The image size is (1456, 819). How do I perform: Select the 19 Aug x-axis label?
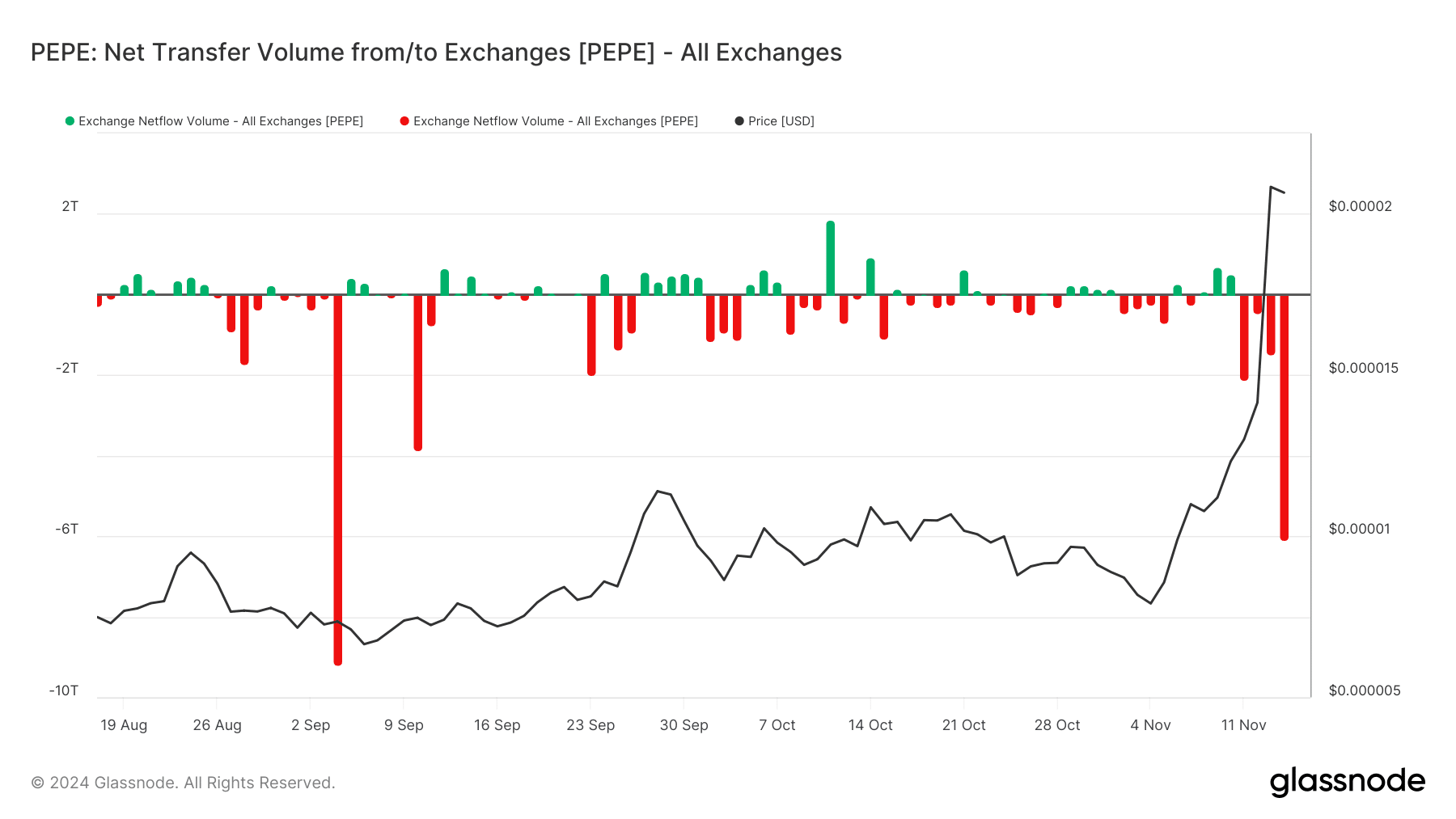click(124, 725)
